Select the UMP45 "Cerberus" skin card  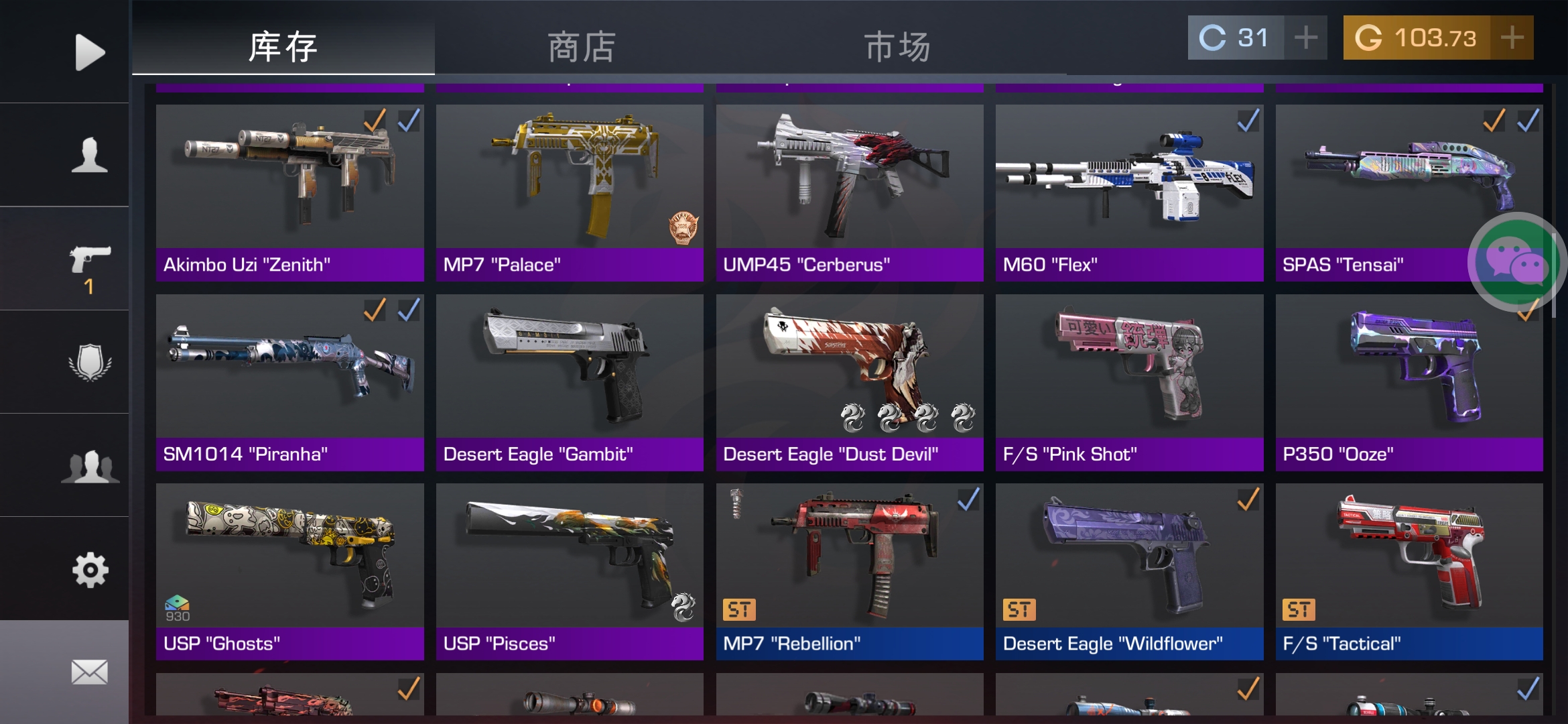click(x=850, y=193)
